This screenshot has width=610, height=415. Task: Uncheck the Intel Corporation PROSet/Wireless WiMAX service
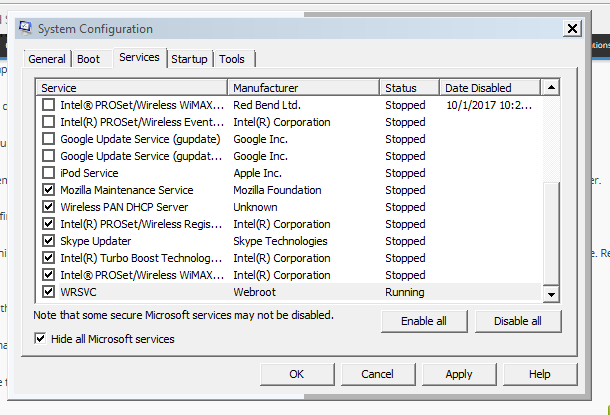point(49,275)
